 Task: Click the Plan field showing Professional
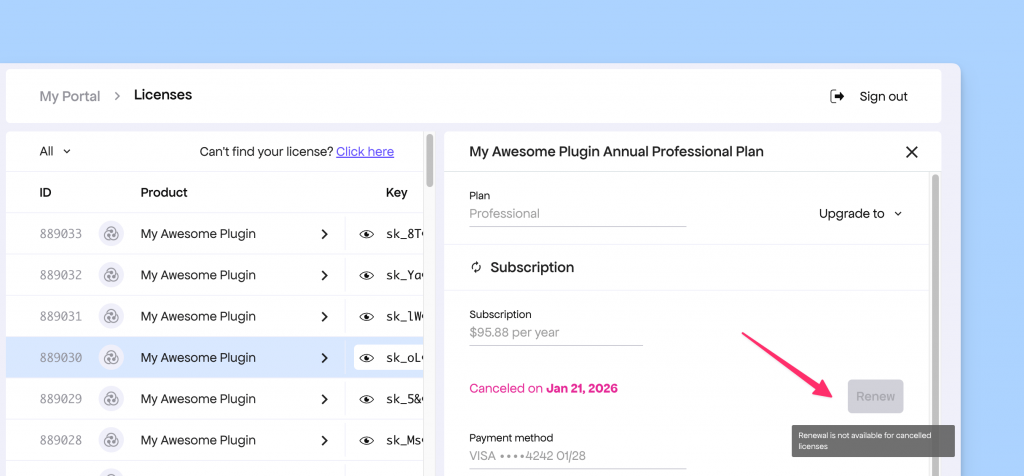577,214
